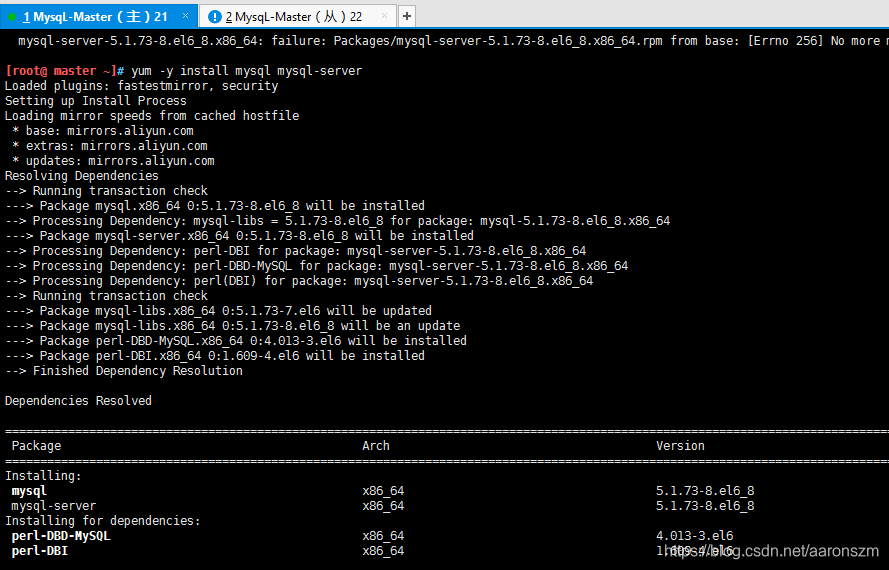Click the blue alert icon on tab 2
The width and height of the screenshot is (889, 570).
pos(214,16)
